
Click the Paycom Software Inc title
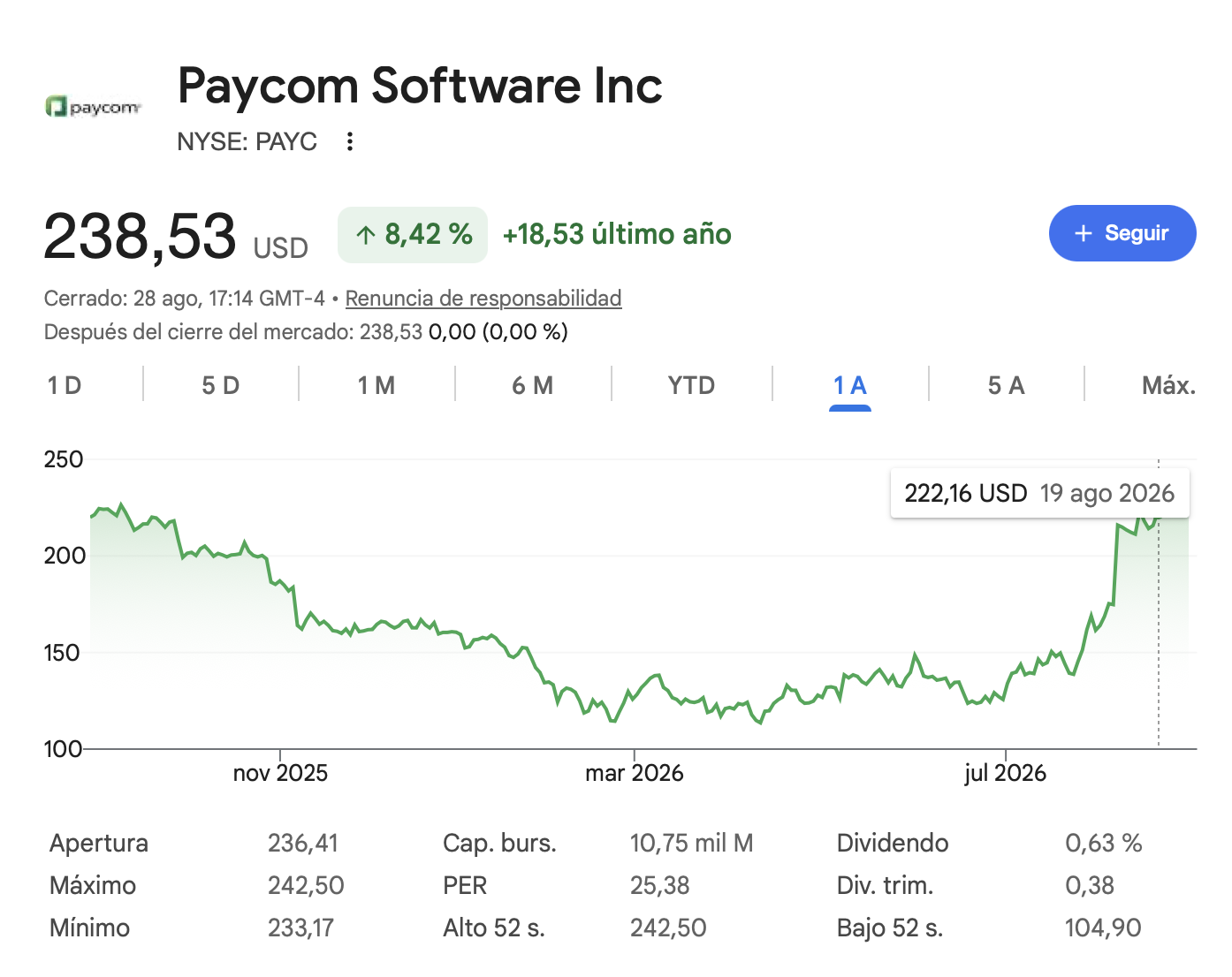point(420,86)
